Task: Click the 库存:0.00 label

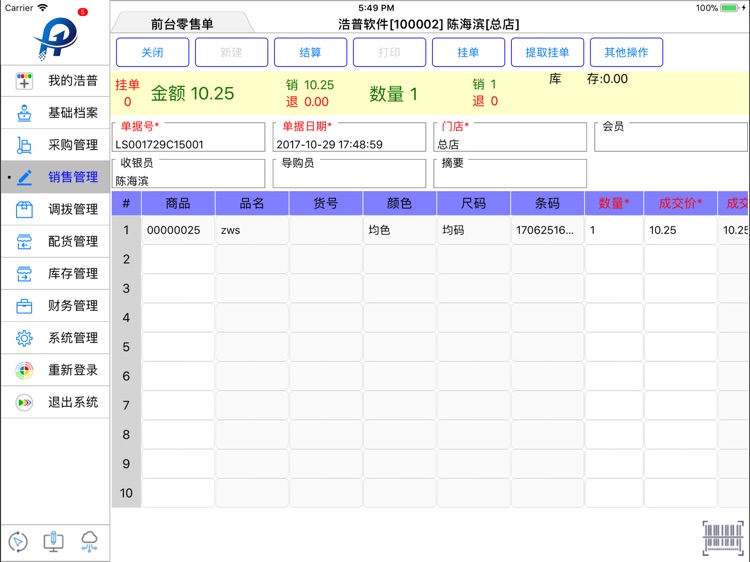Action: click(x=588, y=79)
